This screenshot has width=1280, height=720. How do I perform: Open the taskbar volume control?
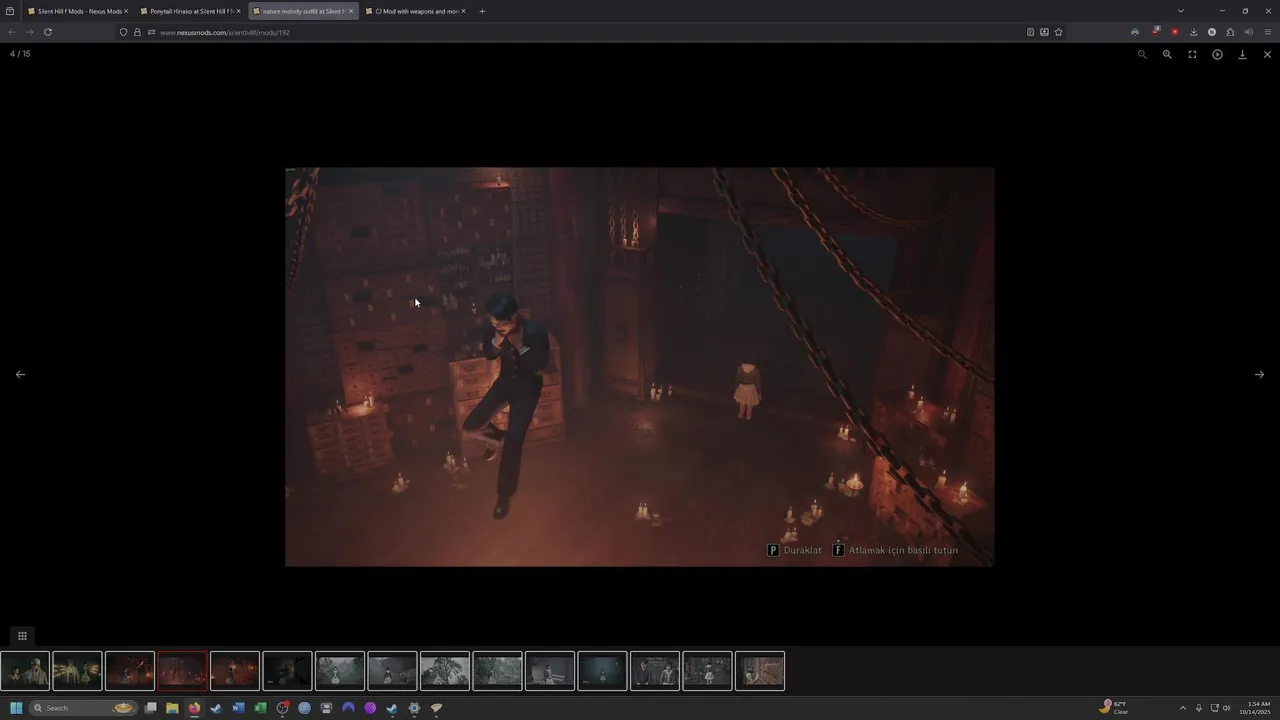[x=1227, y=708]
